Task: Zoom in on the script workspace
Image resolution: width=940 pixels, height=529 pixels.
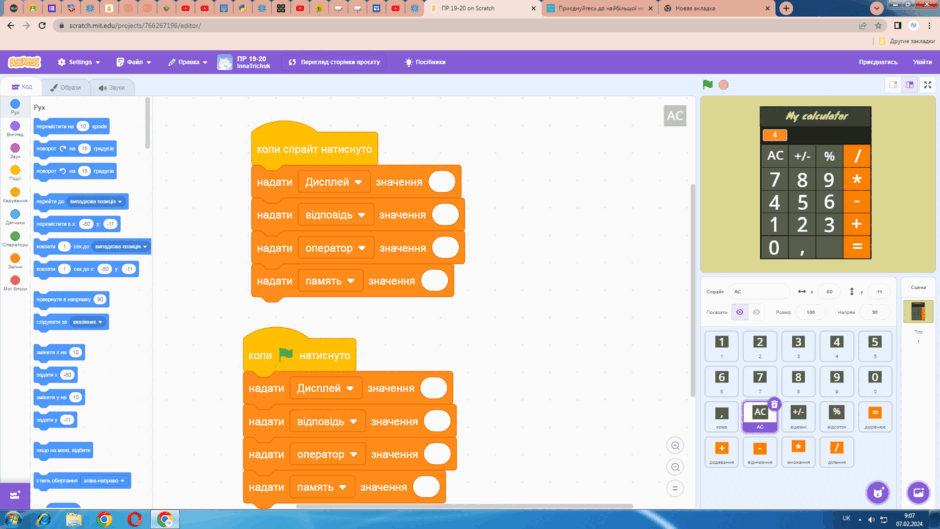Action: tap(675, 446)
